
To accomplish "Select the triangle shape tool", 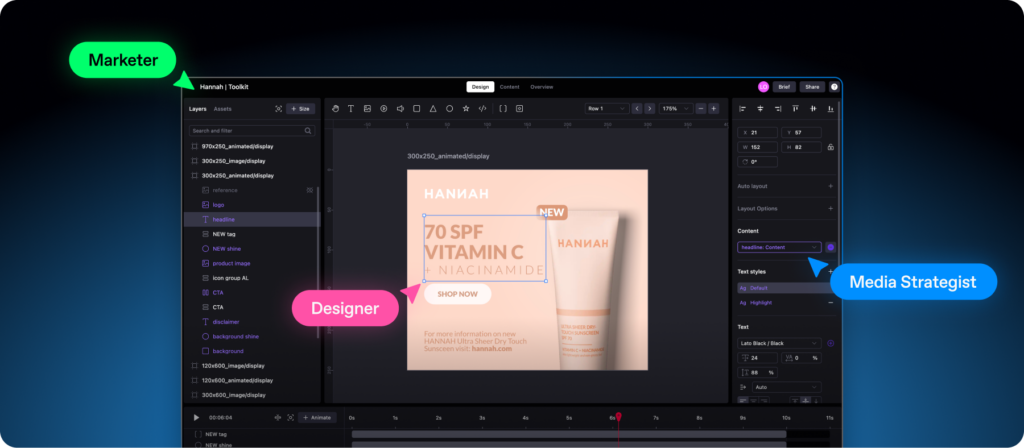I will click(x=433, y=108).
